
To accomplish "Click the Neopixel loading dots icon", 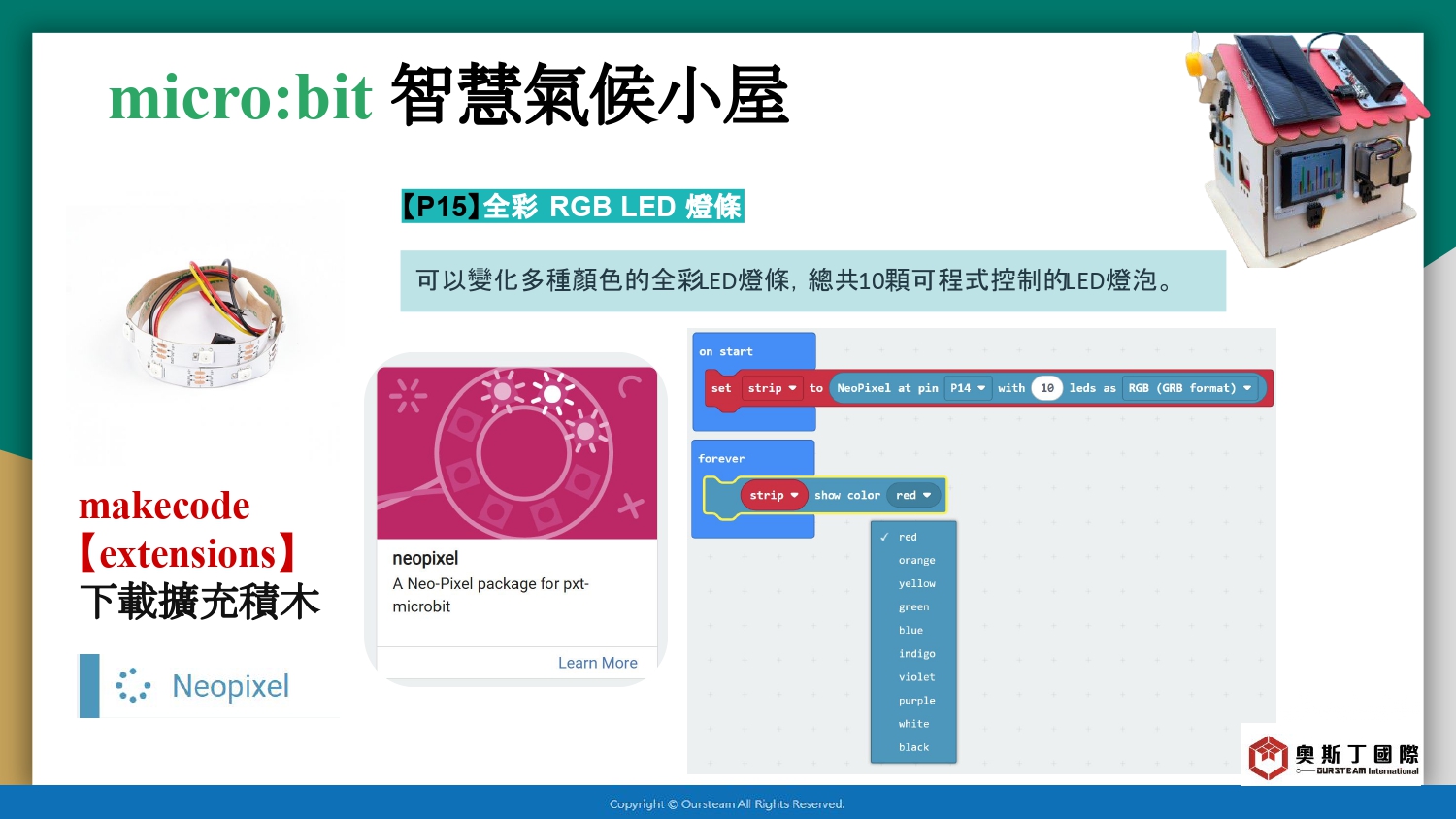I will coord(133,685).
